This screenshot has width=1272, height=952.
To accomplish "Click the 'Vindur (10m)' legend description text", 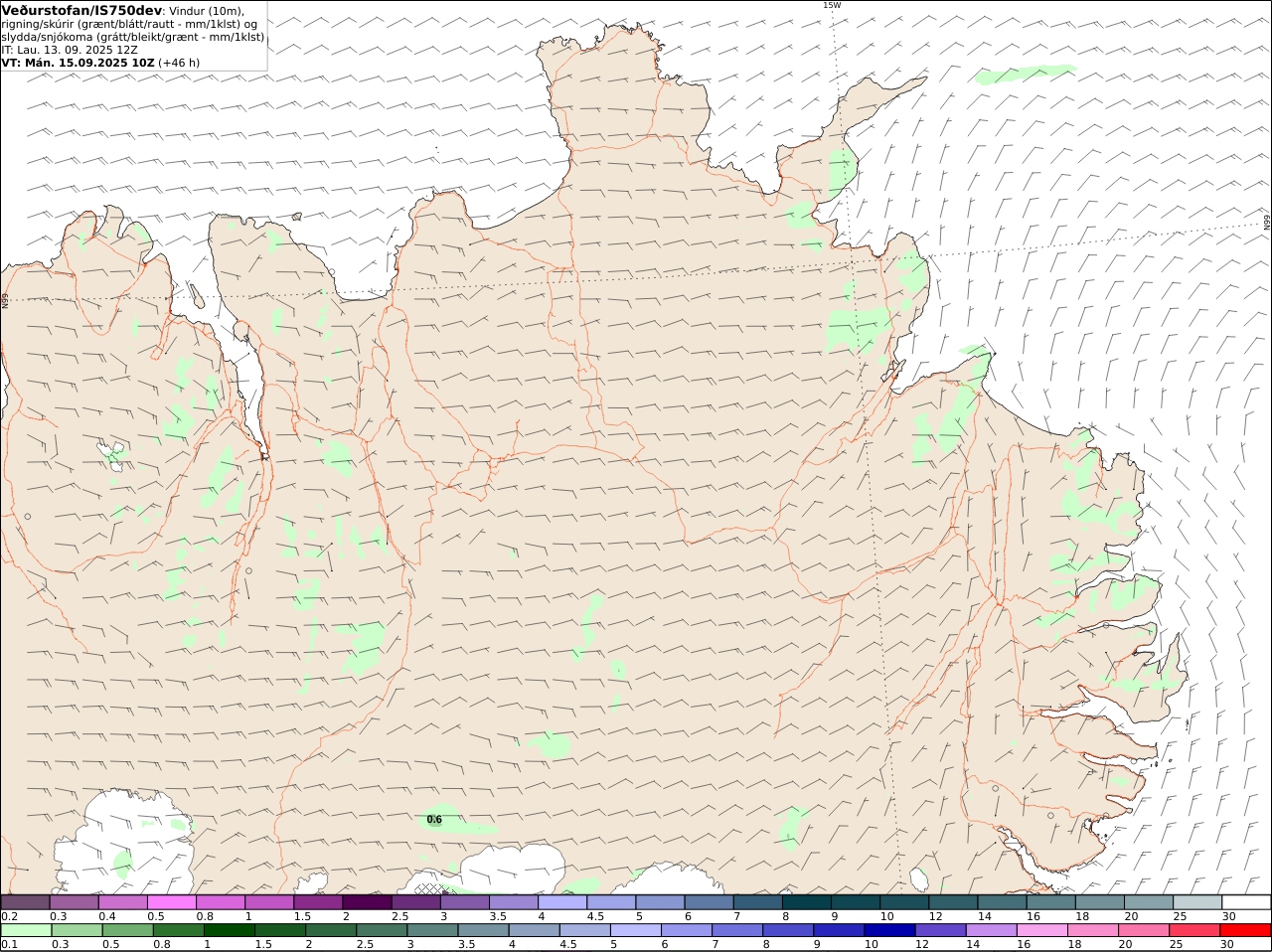I will click(x=207, y=11).
